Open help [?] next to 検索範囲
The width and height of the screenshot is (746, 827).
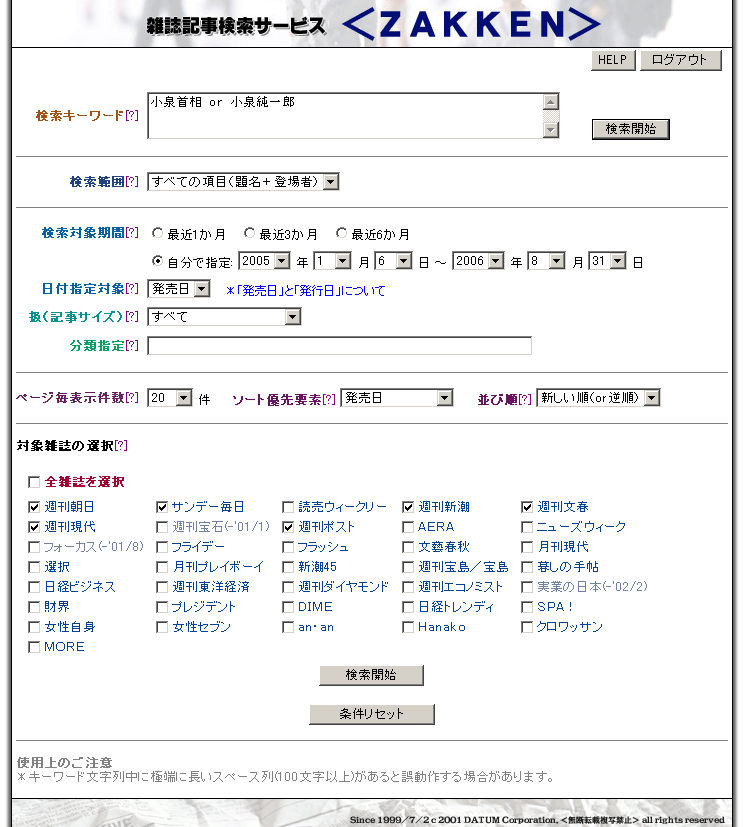click(x=132, y=182)
